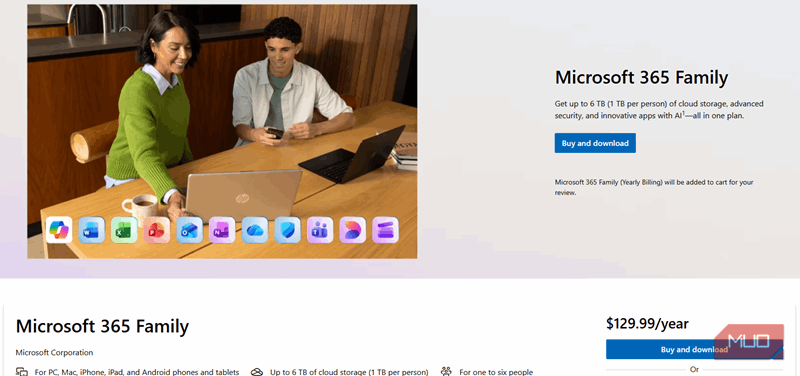Image resolution: width=800 pixels, height=376 pixels.
Task: Click the Yearly Billing cart note
Action: tap(654, 187)
